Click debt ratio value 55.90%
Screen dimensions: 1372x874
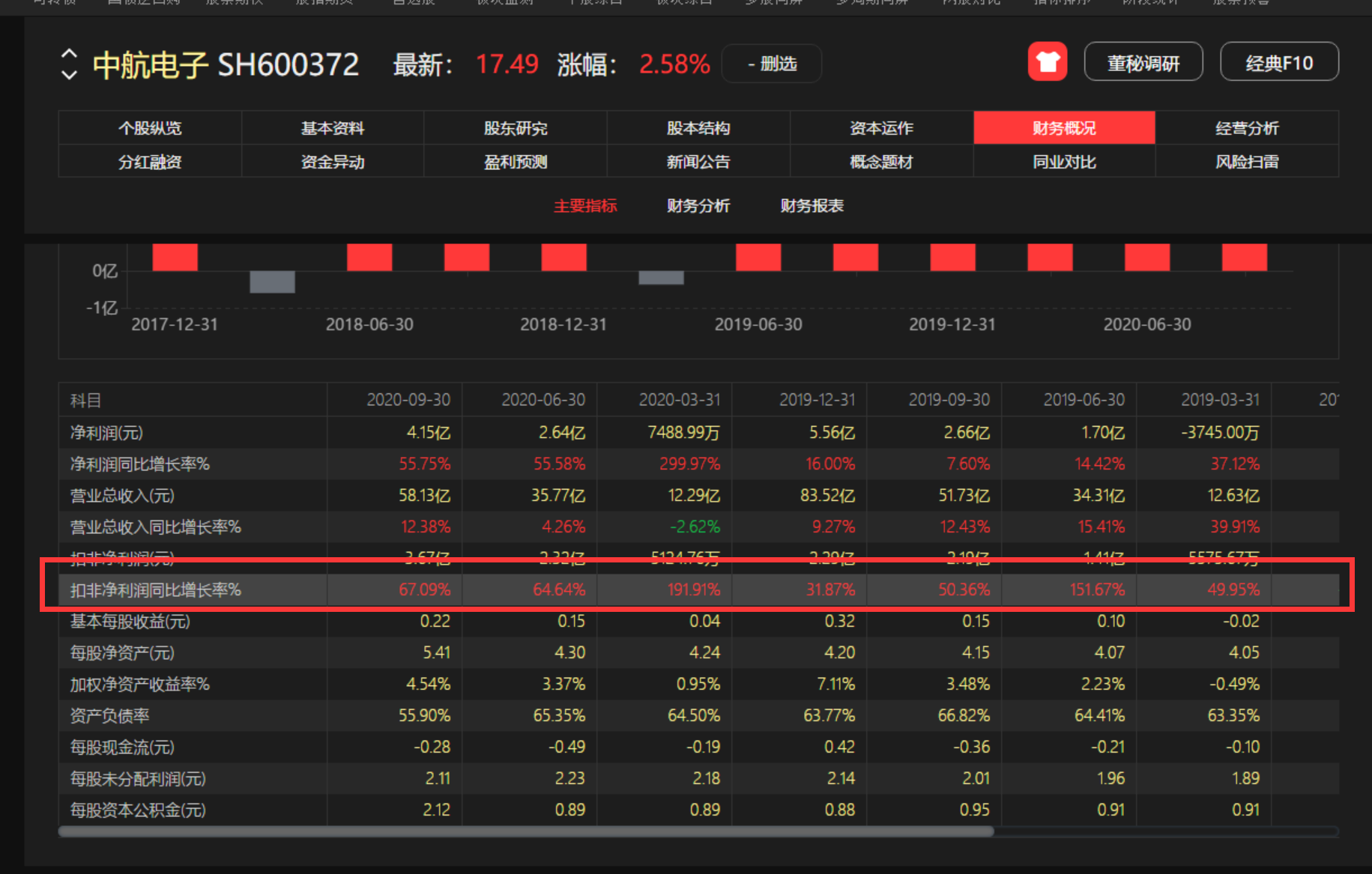point(424,716)
